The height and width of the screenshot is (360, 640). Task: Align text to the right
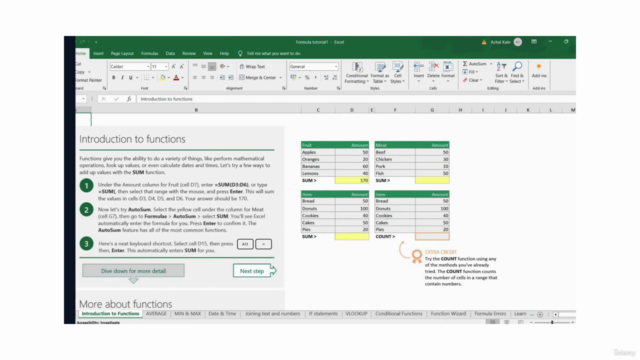(x=212, y=78)
